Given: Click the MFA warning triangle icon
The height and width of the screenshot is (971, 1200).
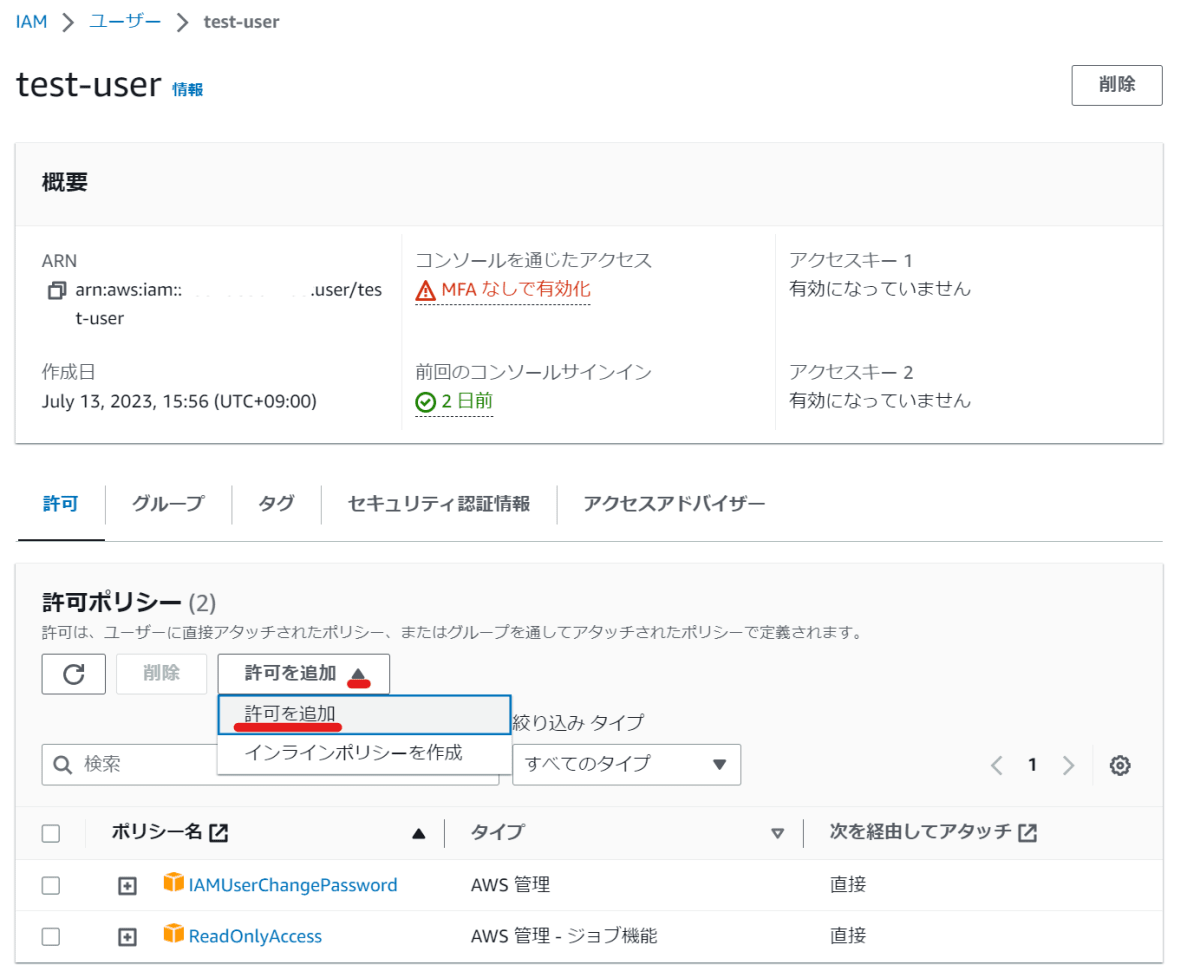Looking at the screenshot, I should point(426,290).
